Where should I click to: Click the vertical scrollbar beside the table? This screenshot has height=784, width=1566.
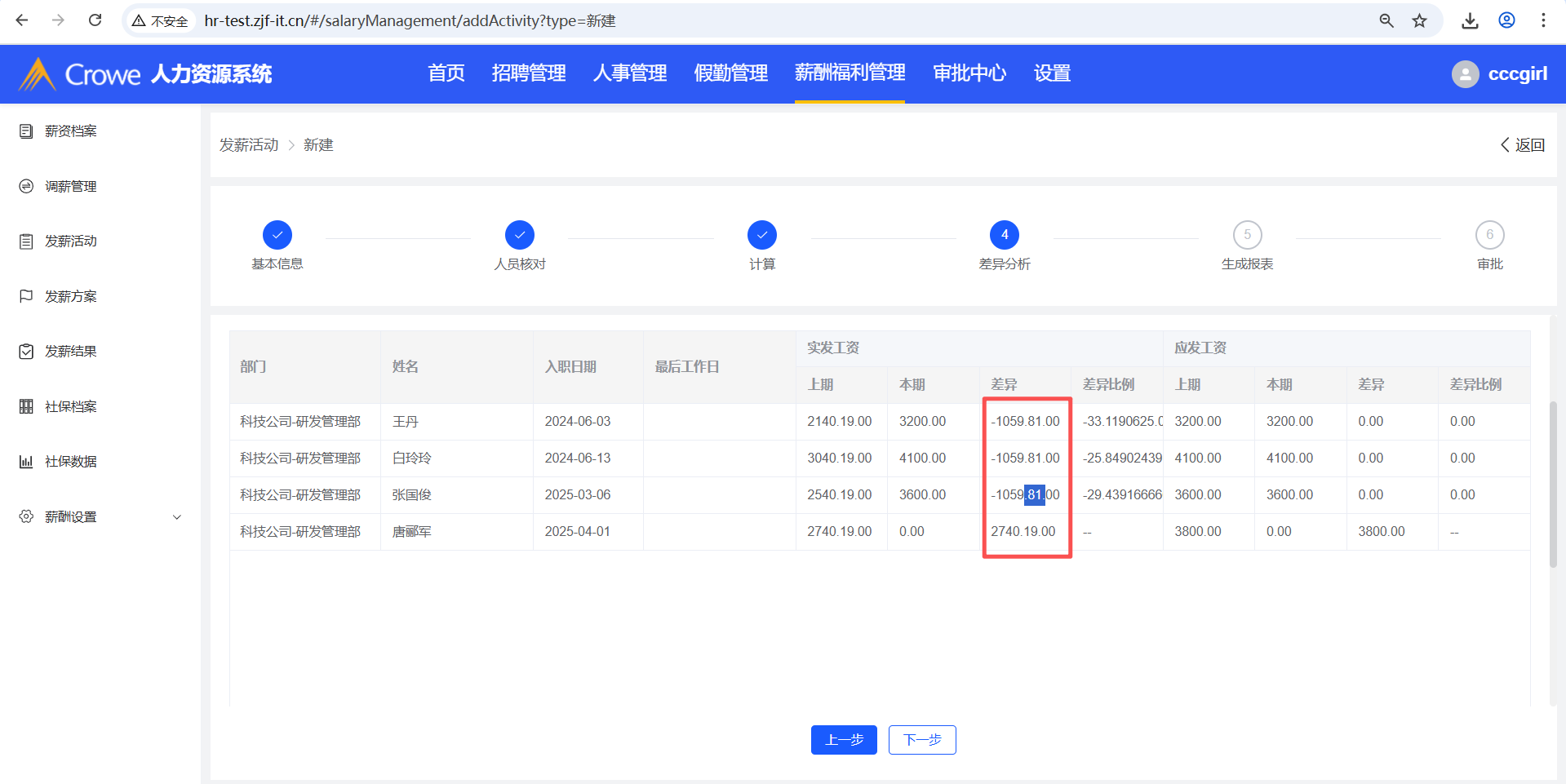click(x=1553, y=484)
